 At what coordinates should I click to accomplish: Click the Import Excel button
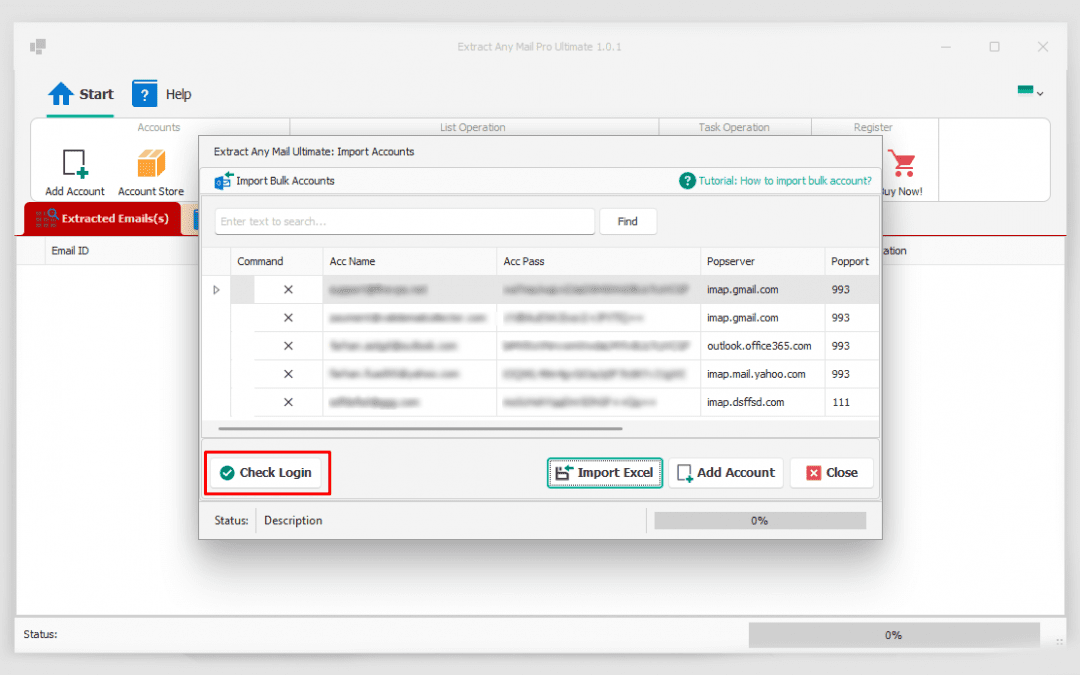[x=605, y=472]
